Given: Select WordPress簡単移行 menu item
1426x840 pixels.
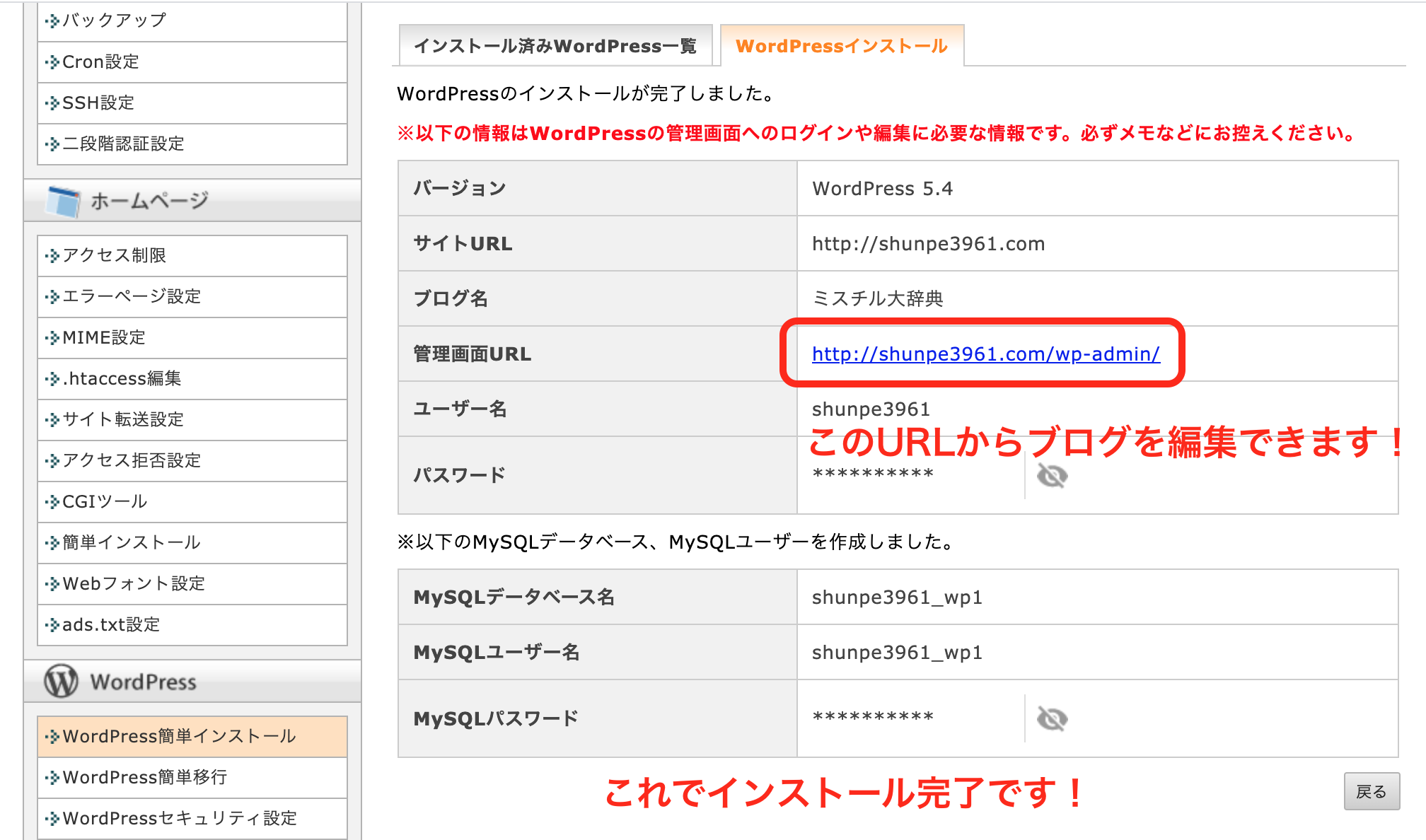Looking at the screenshot, I should 192,778.
